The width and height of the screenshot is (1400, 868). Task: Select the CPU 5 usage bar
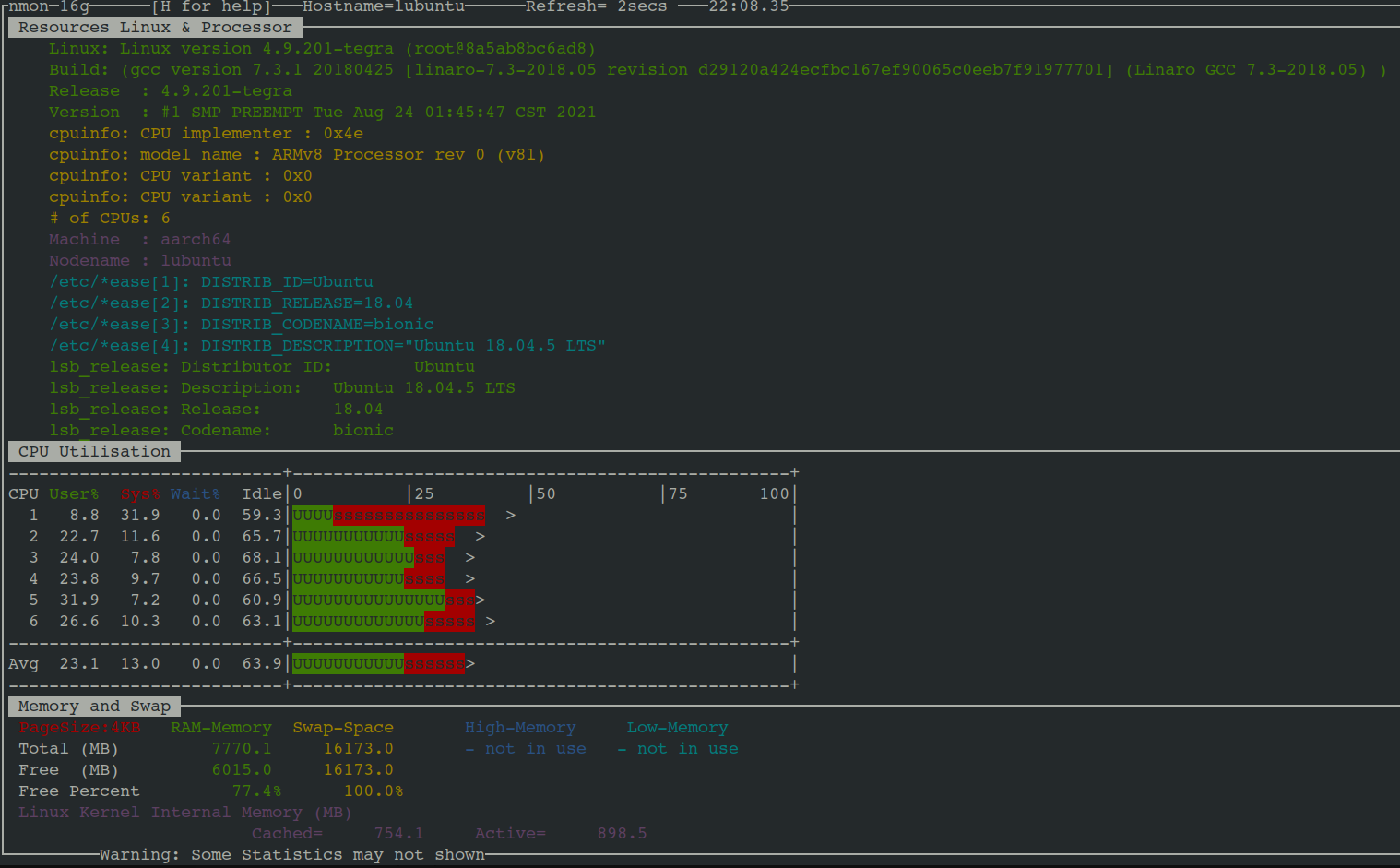(384, 600)
